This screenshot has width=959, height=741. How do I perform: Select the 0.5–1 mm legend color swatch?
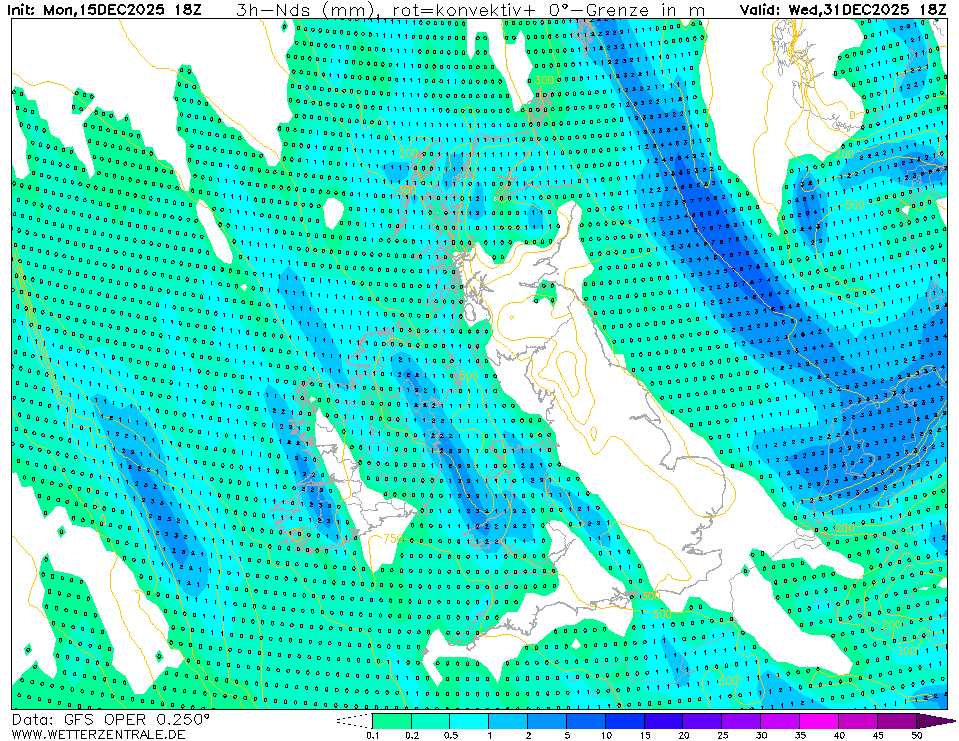(469, 720)
